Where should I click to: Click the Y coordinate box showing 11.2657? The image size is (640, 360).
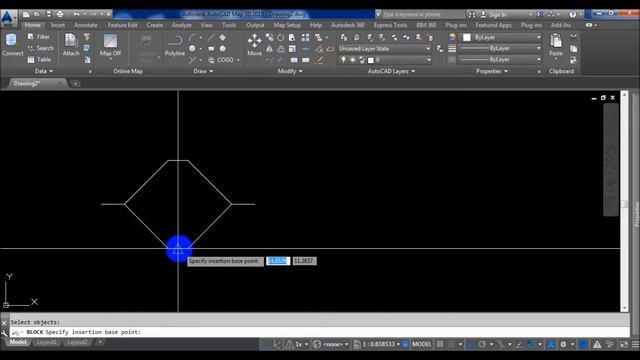[x=304, y=261]
